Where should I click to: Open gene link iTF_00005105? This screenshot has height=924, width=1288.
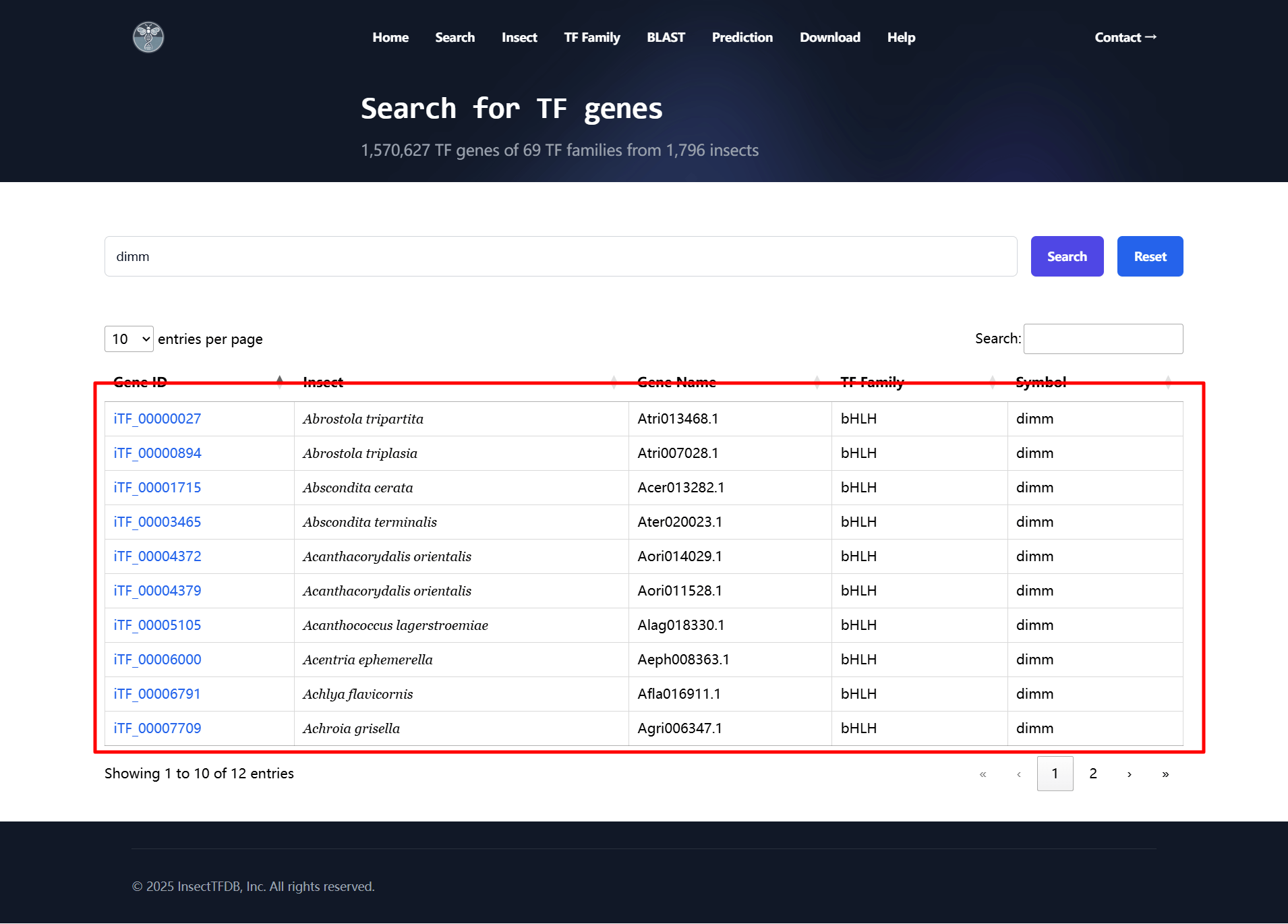(157, 625)
